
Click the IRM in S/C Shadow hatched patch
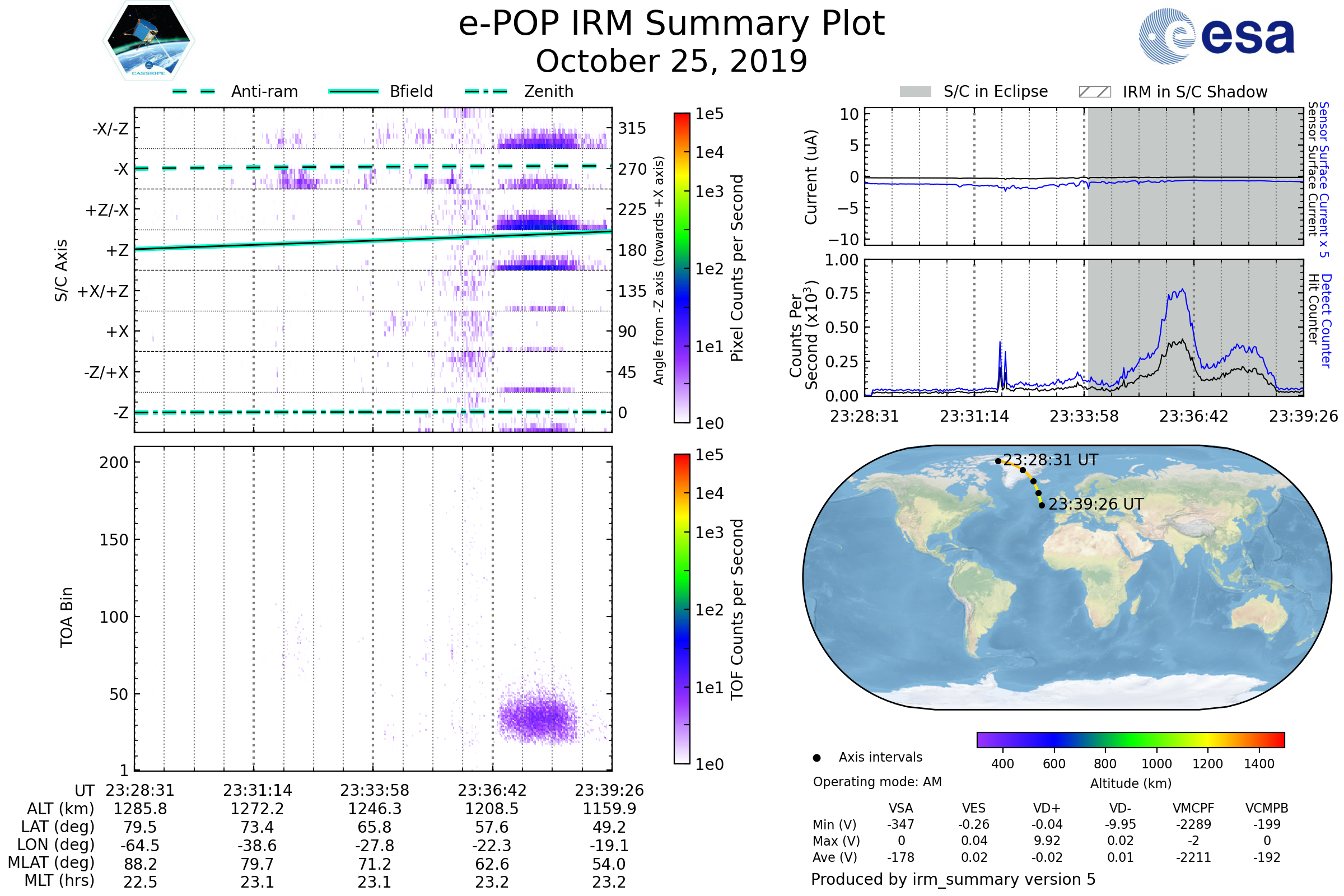(1094, 92)
